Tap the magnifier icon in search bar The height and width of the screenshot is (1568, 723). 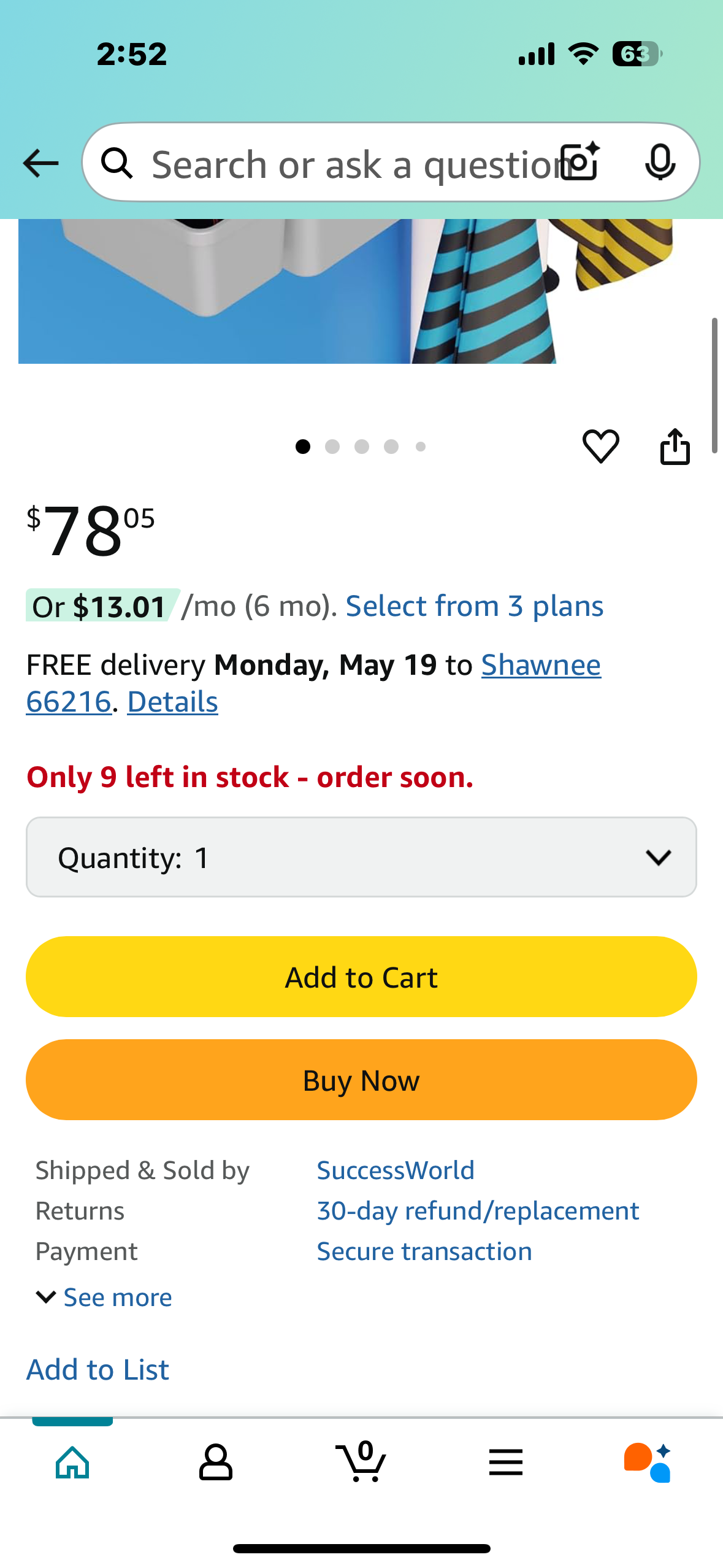pos(117,163)
